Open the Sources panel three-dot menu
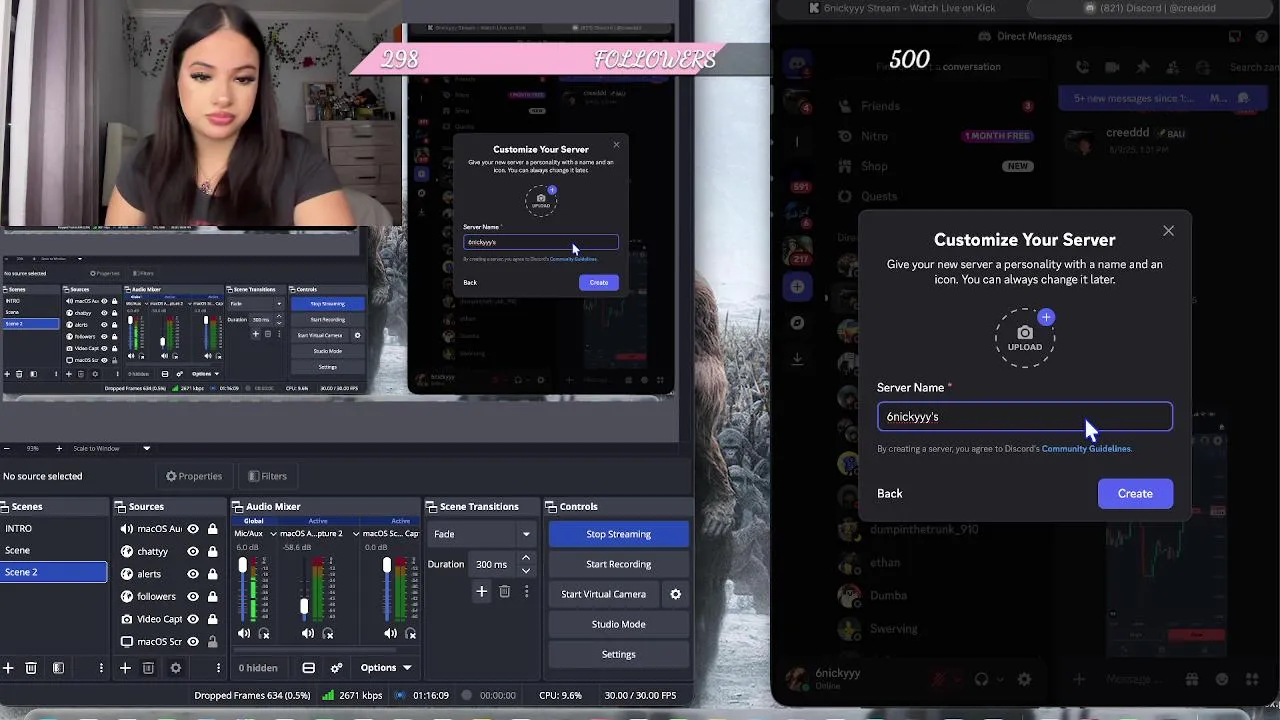Screen dimensions: 1280x720 (x=218, y=668)
